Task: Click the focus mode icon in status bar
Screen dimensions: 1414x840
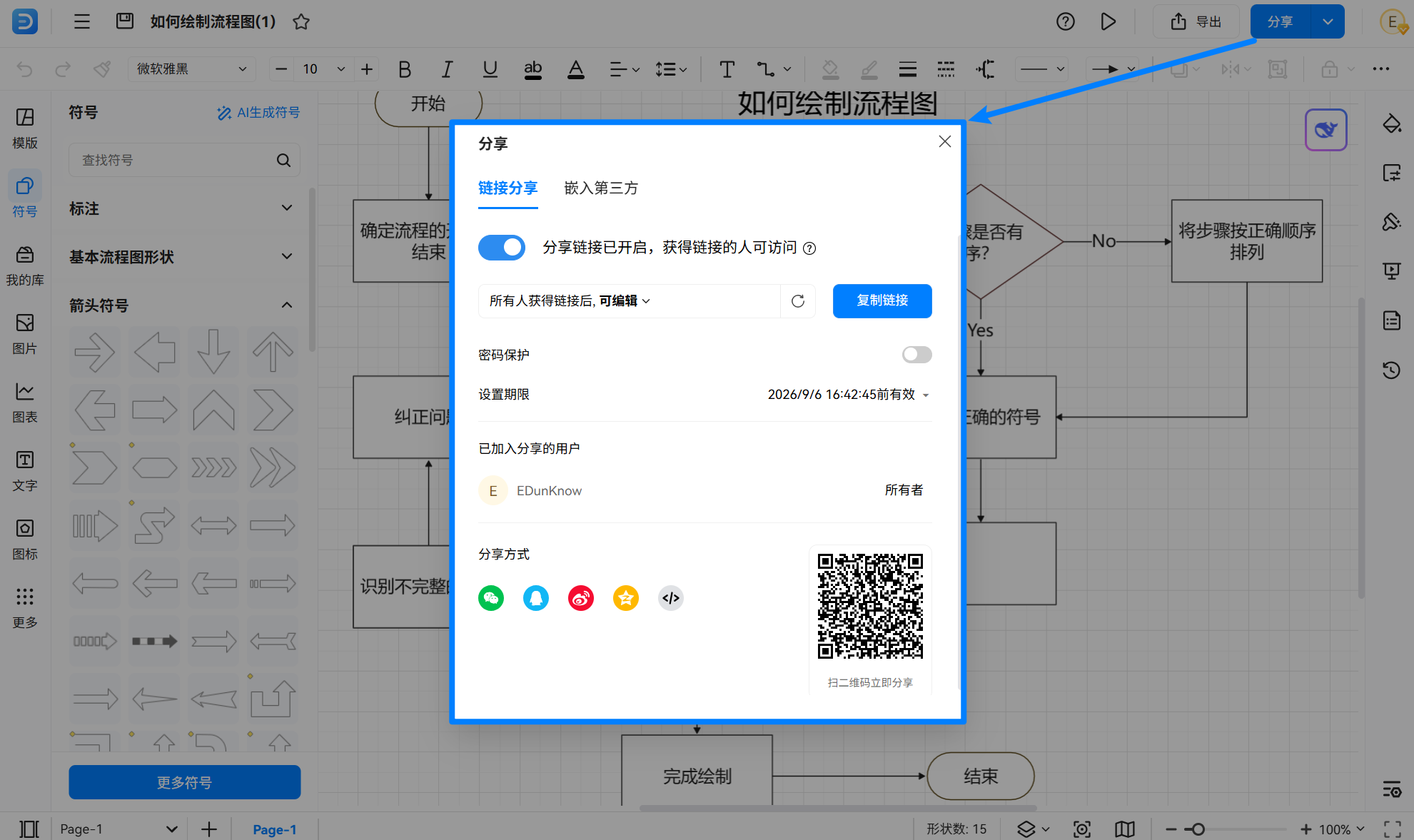Action: tap(1082, 829)
